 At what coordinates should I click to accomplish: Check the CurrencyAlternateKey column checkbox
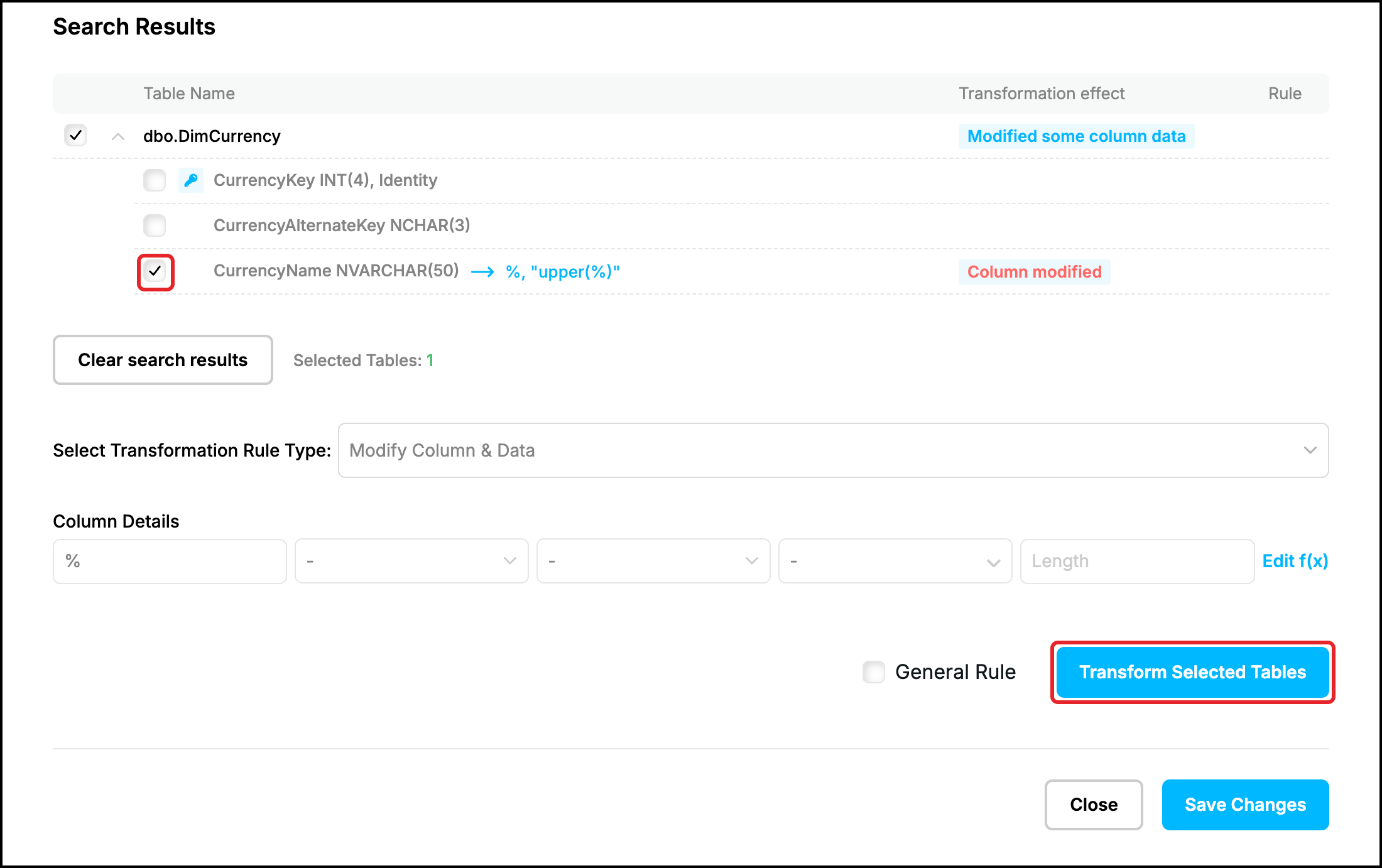[x=154, y=225]
